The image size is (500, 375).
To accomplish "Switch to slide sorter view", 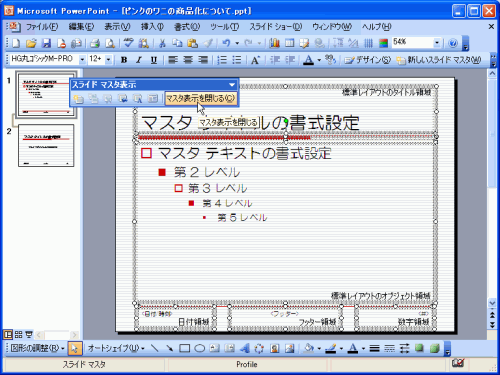I will point(19,334).
